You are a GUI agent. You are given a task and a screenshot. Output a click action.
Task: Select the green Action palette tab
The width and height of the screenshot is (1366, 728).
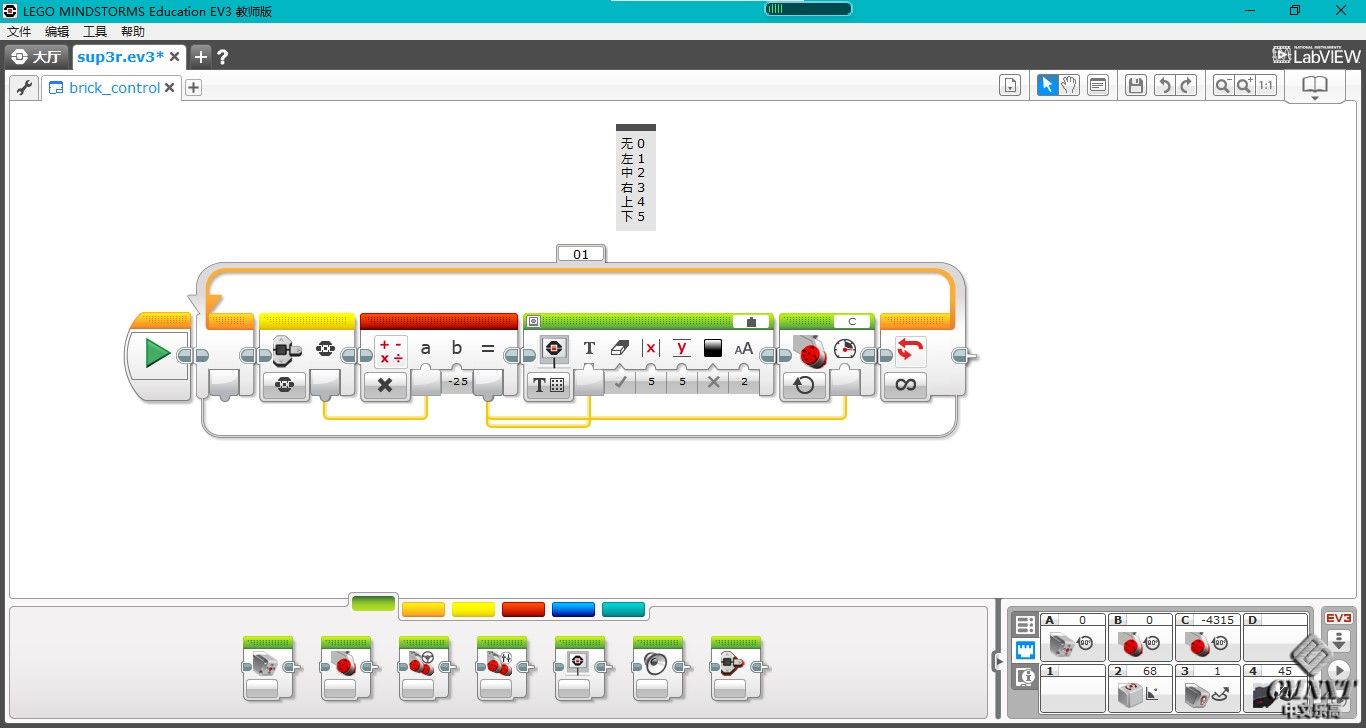point(373,603)
